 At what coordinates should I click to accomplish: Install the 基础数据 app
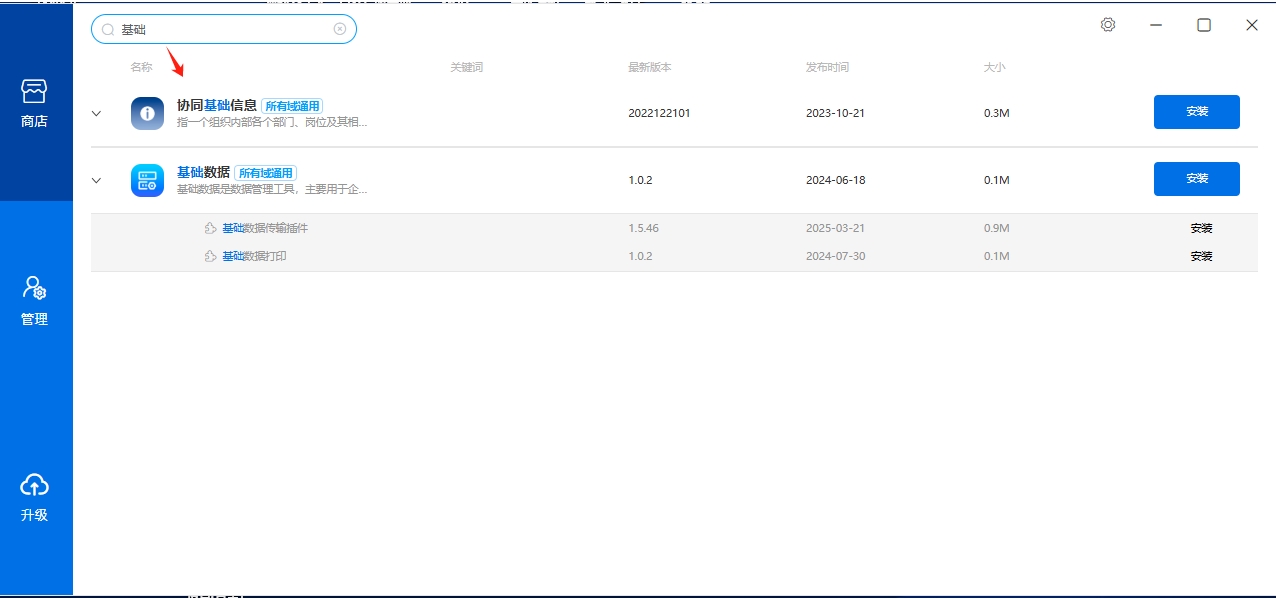pos(1196,179)
